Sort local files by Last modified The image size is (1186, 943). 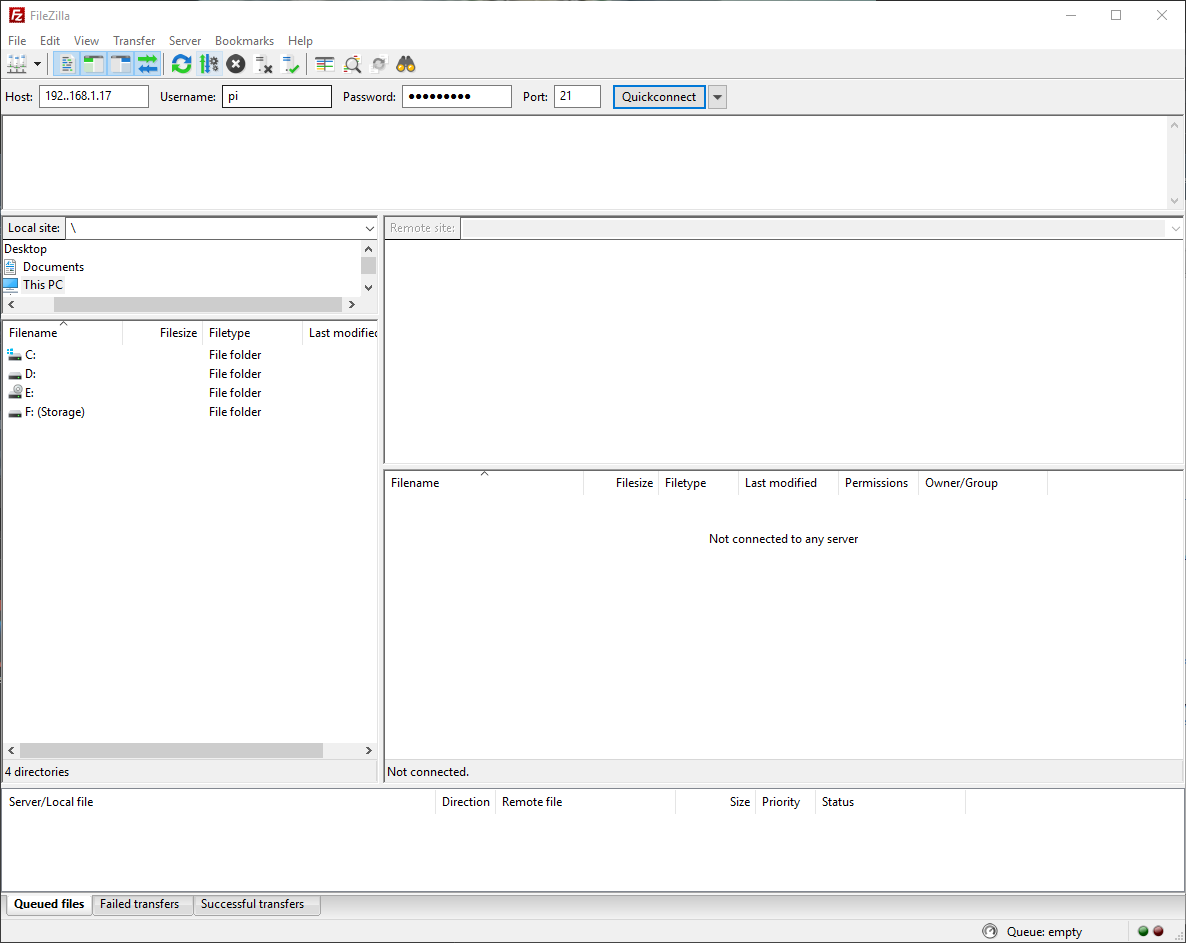point(340,333)
